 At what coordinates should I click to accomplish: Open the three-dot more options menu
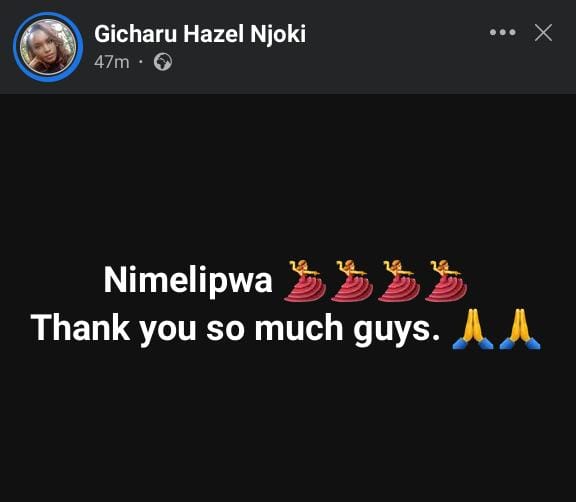(503, 33)
